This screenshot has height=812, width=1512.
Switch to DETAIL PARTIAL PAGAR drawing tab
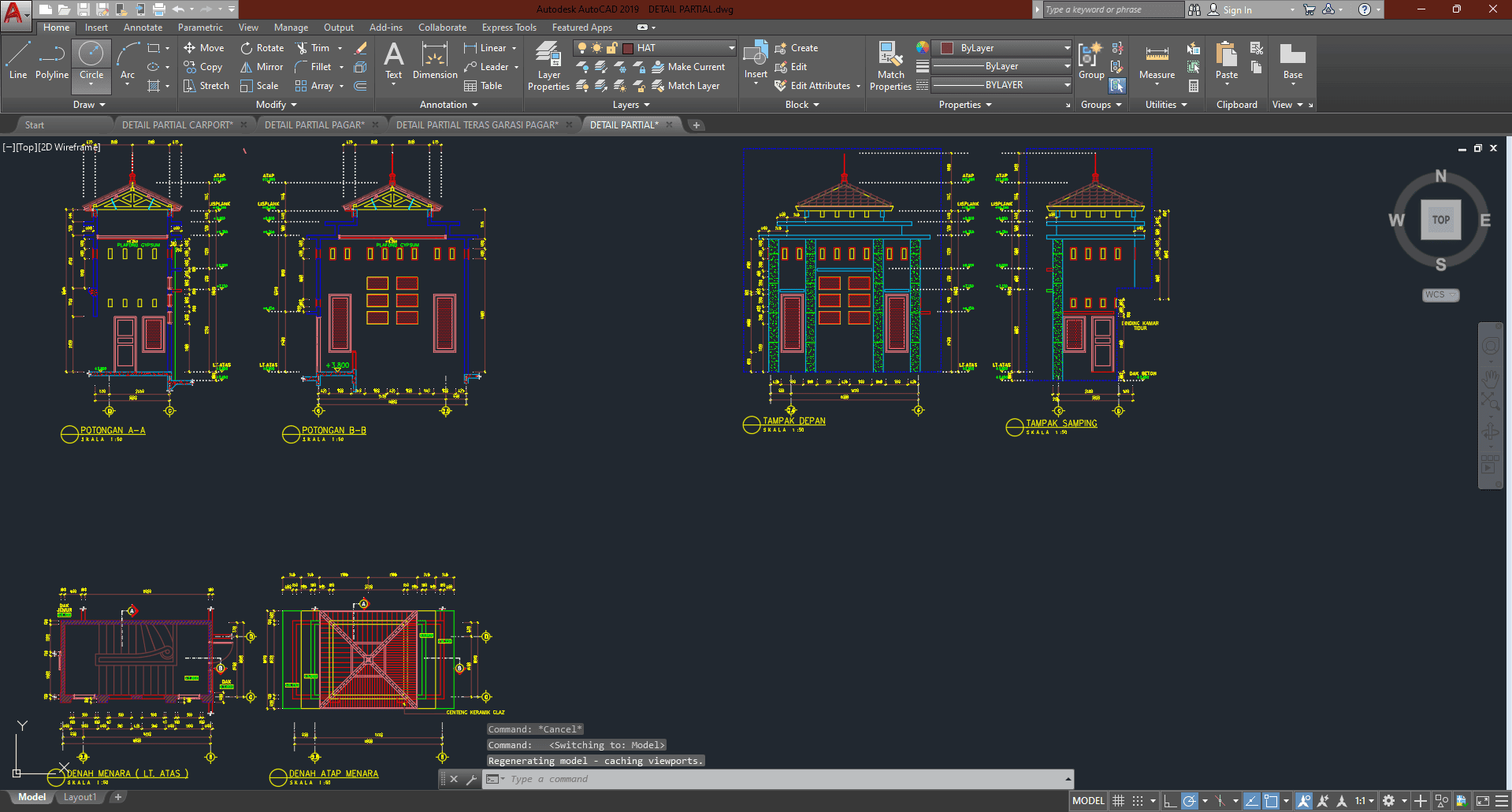tap(314, 124)
